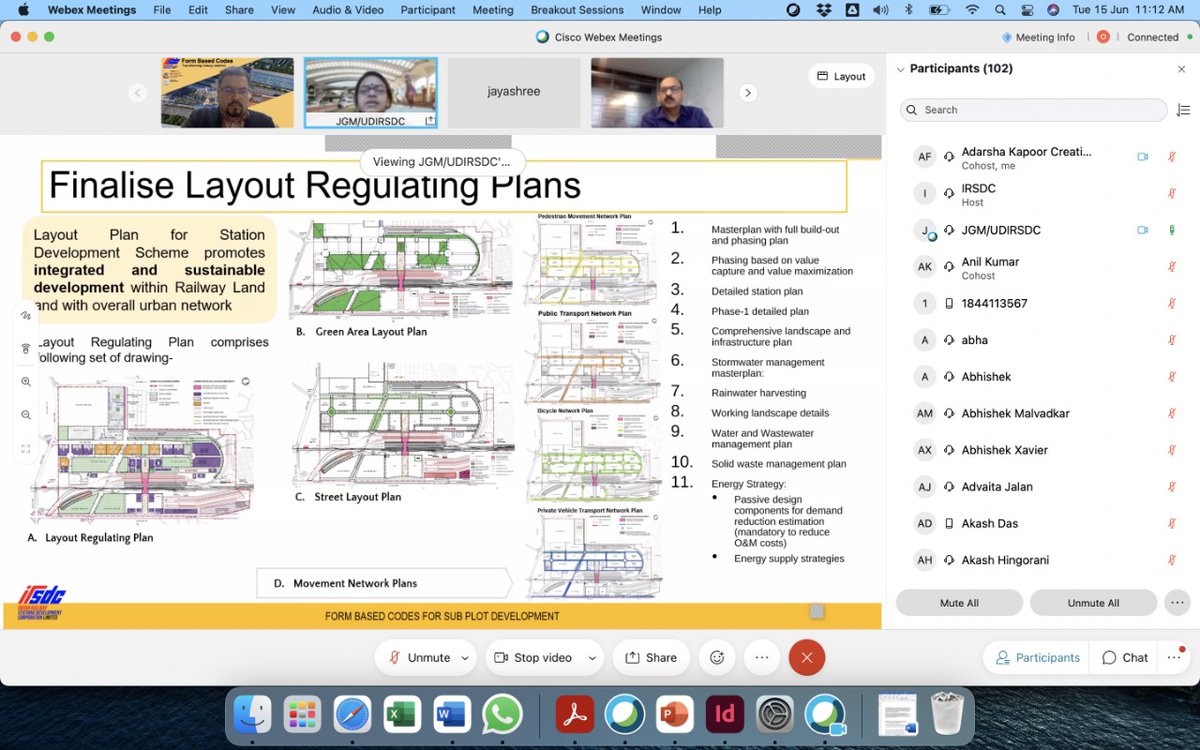Click the participants Search field
This screenshot has height=750, width=1200.
[x=1033, y=110]
